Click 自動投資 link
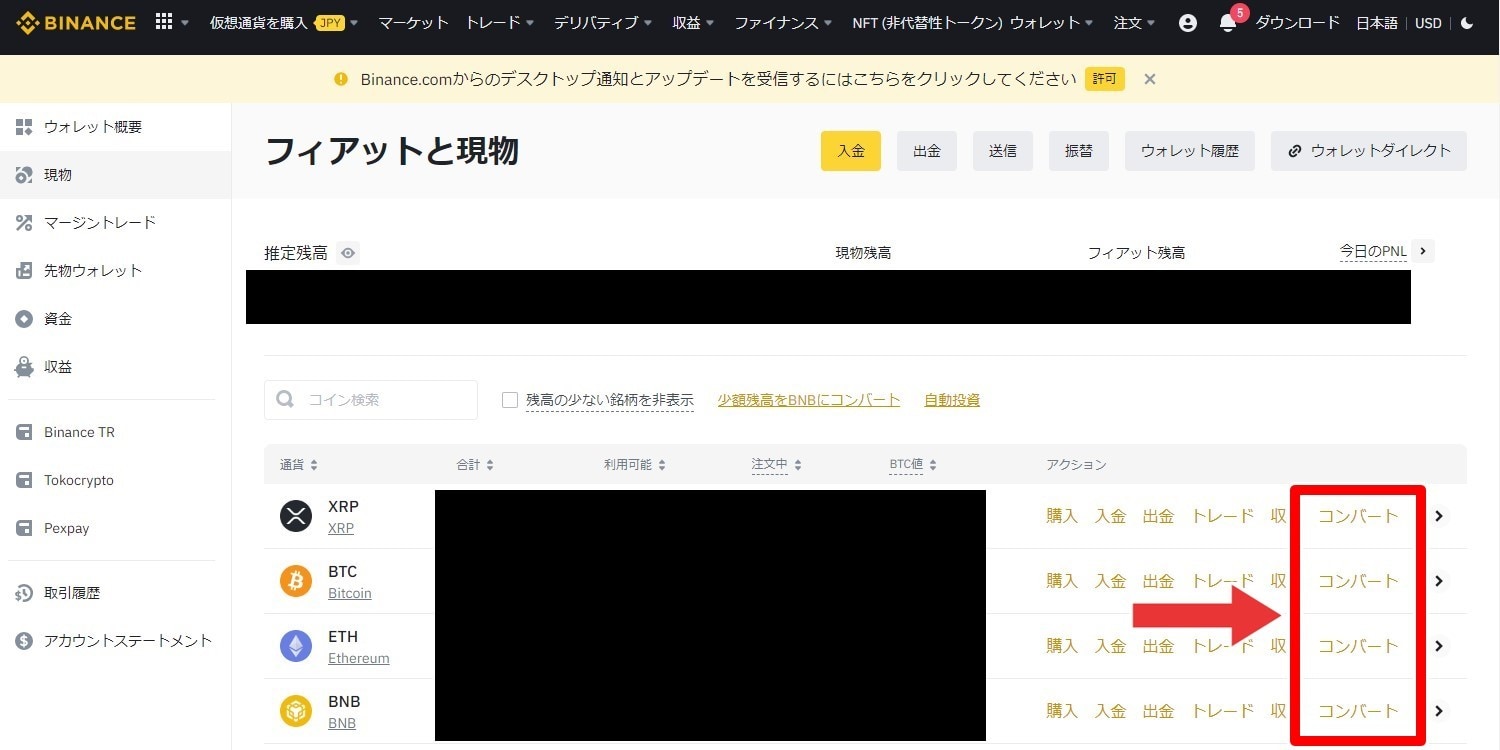The width and height of the screenshot is (1500, 750). [952, 400]
